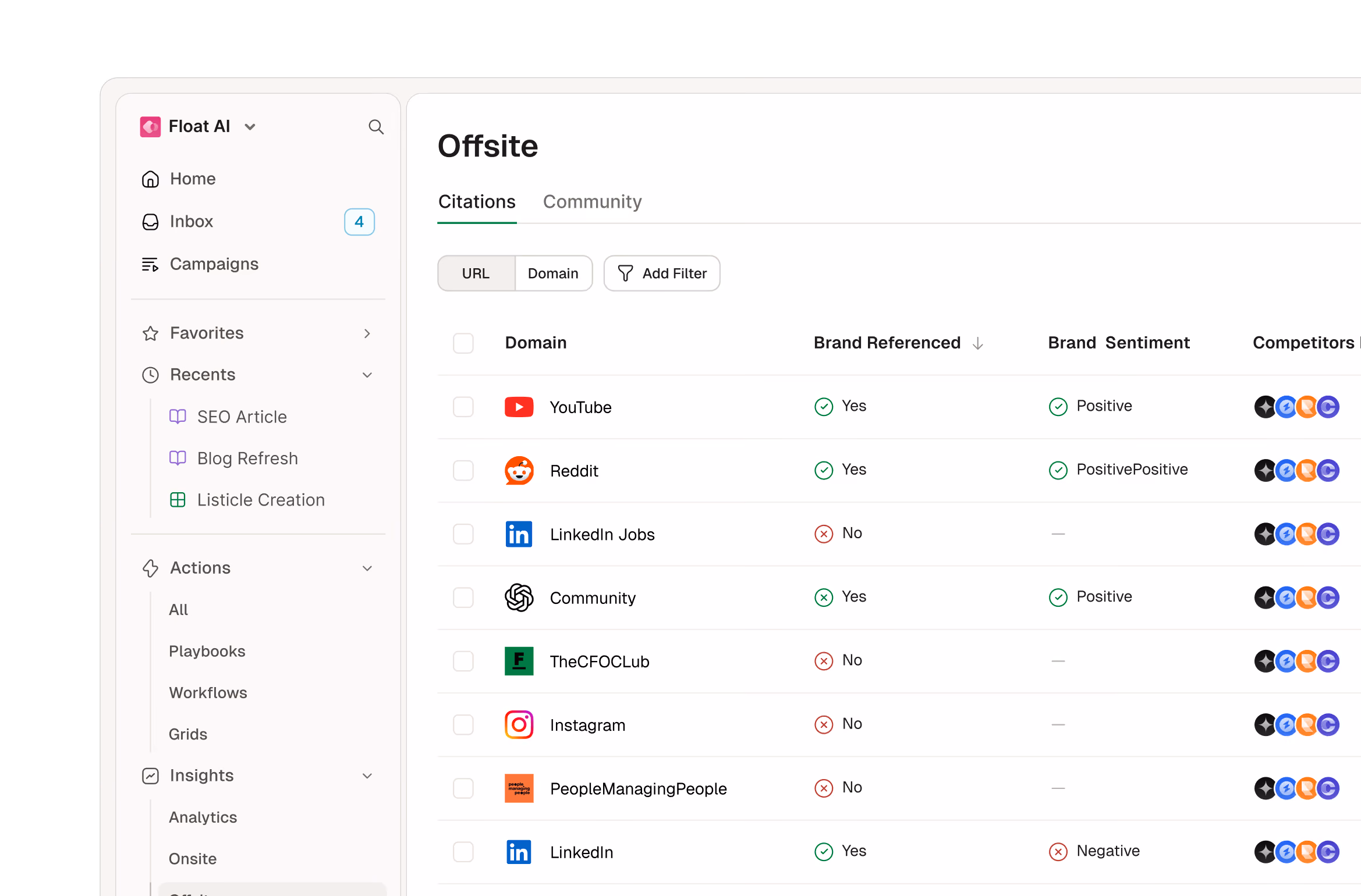
Task: Collapse the Recents section chevron
Action: click(x=367, y=375)
